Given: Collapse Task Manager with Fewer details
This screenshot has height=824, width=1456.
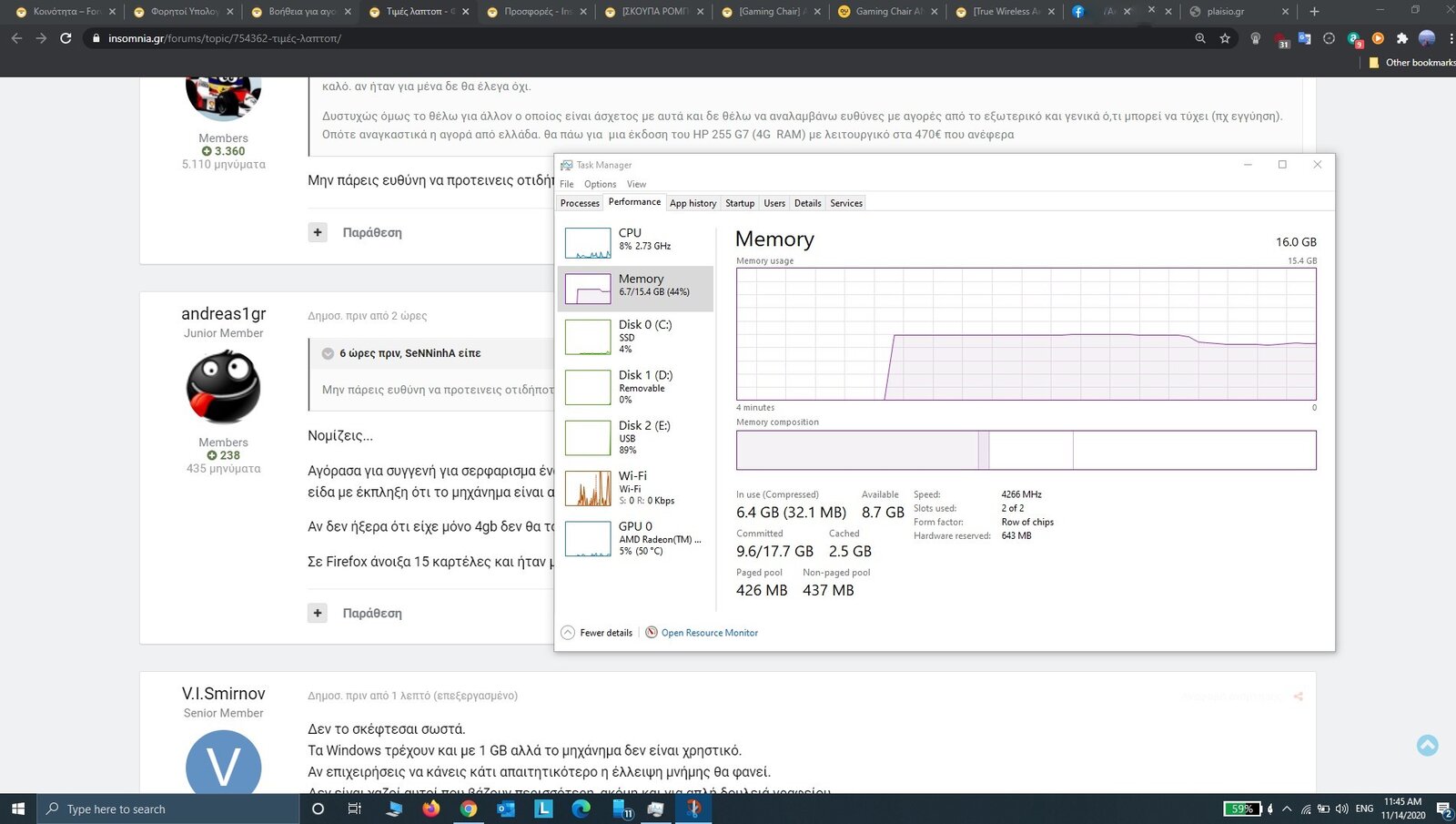Looking at the screenshot, I should point(597,633).
